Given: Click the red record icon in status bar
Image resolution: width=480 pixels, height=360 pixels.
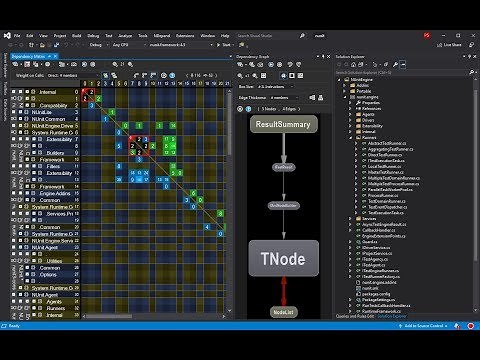Looking at the screenshot, I should point(471,326).
